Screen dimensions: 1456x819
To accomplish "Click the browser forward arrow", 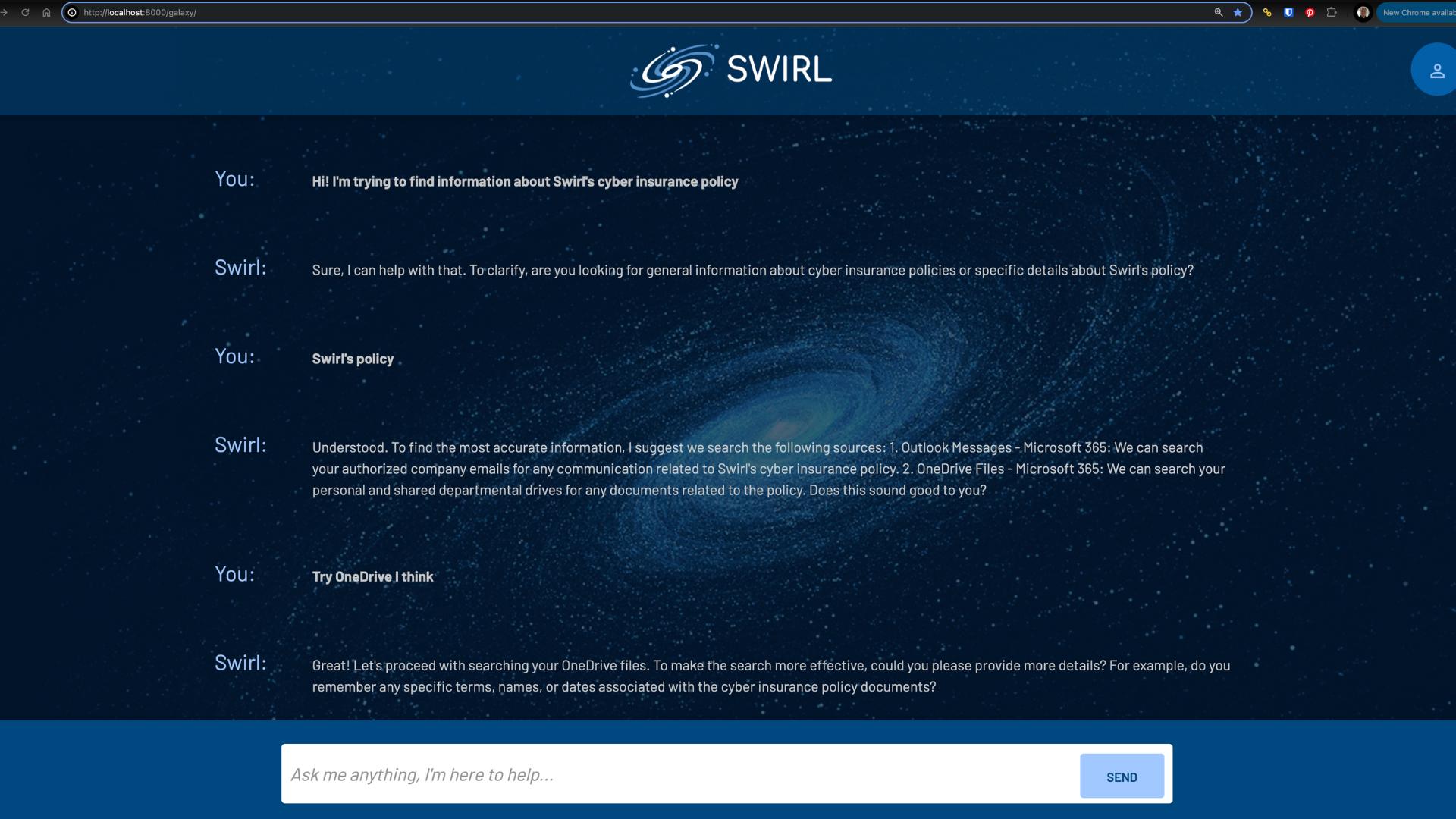I will pyautogui.click(x=4, y=12).
